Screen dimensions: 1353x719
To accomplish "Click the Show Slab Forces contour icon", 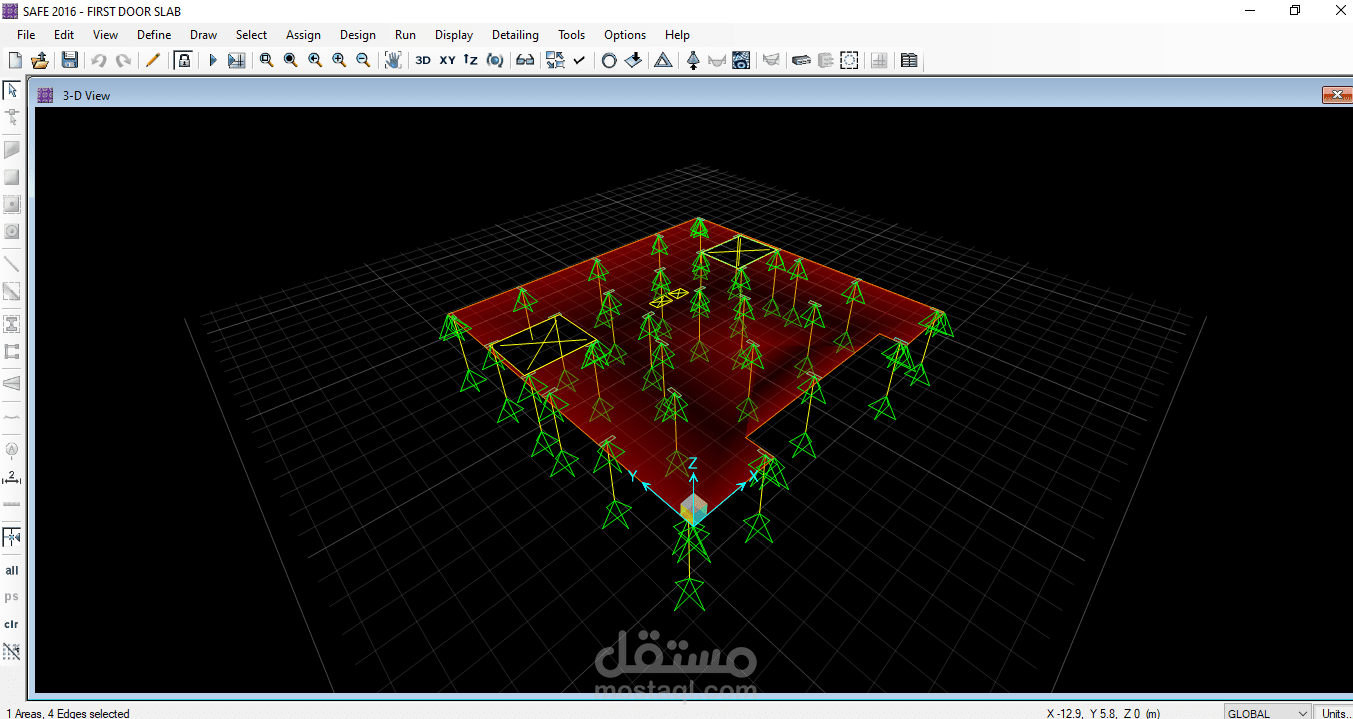I will coord(741,60).
